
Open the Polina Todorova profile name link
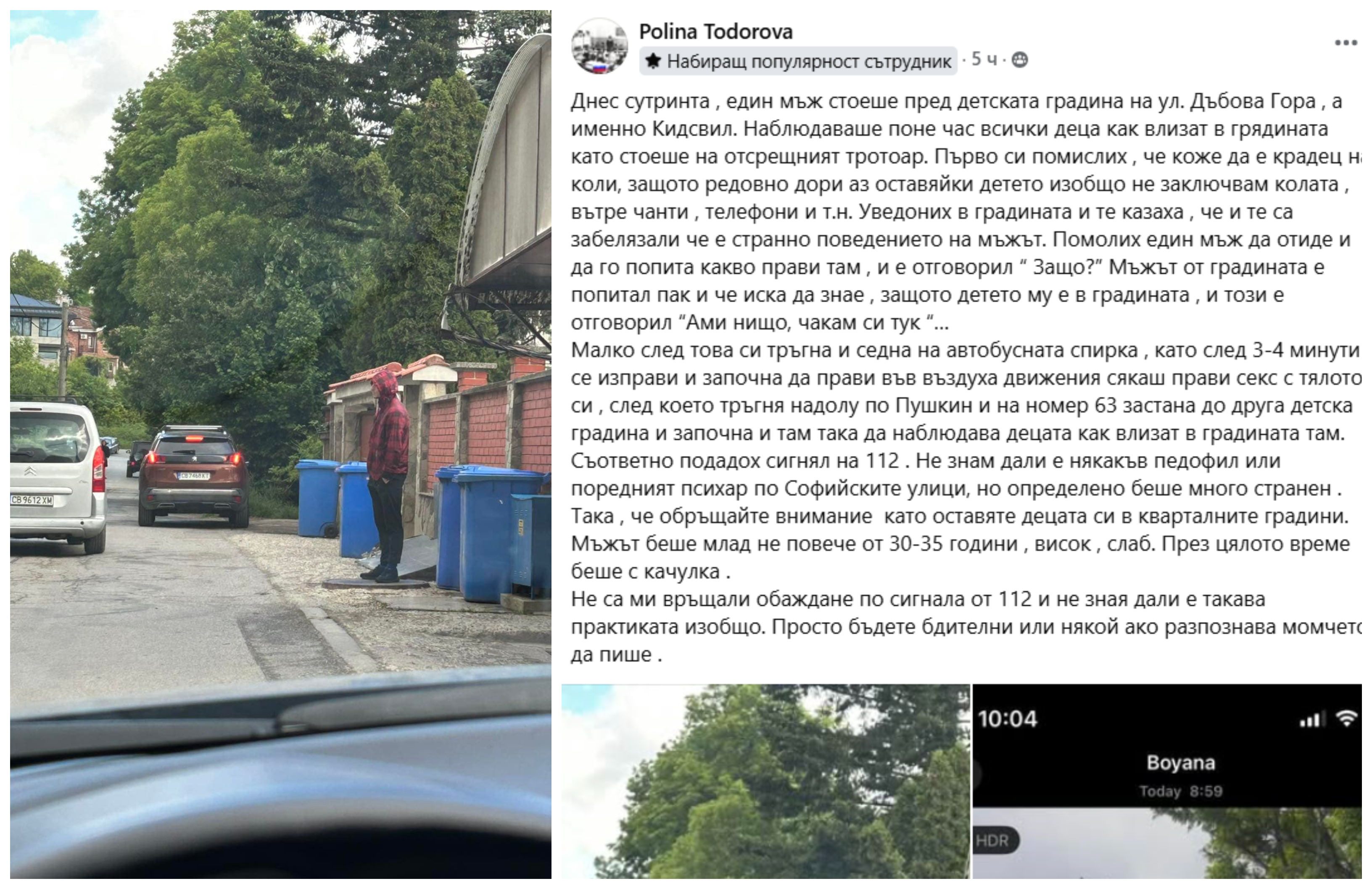pyautogui.click(x=716, y=31)
